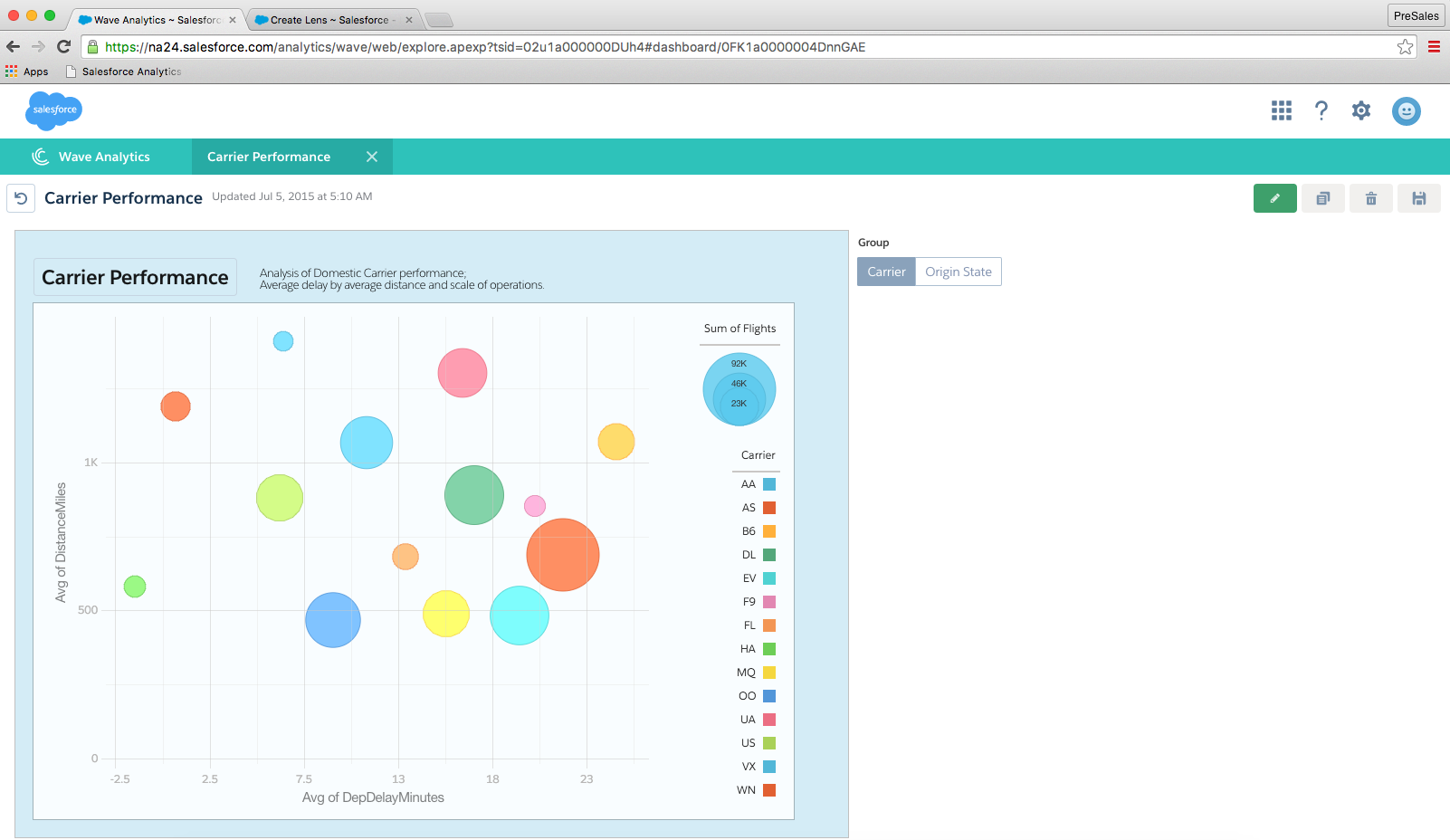1450x840 pixels.
Task: Click the Sum of Flights legend heading
Action: point(739,329)
